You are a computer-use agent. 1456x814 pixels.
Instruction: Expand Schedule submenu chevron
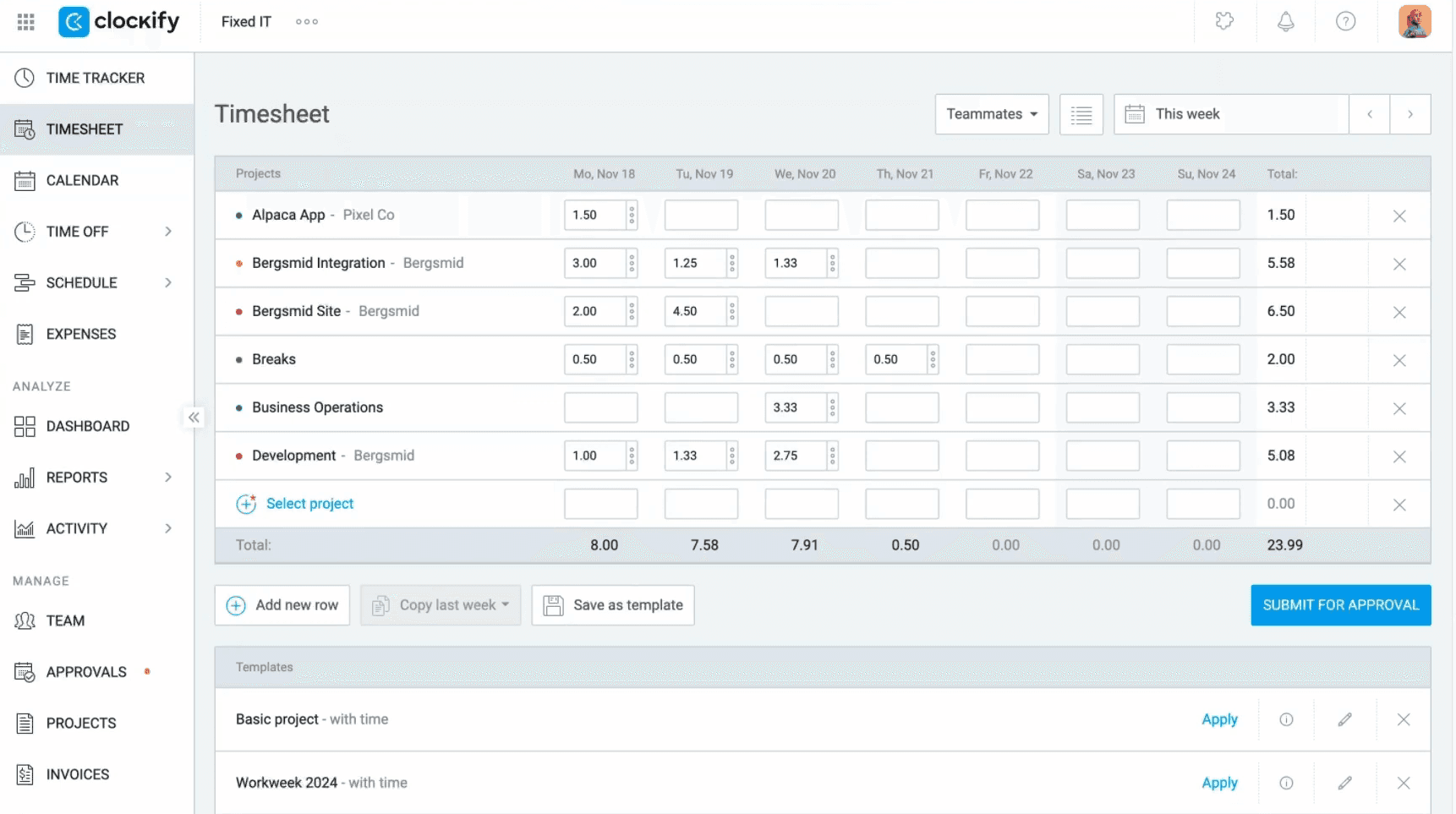point(168,282)
